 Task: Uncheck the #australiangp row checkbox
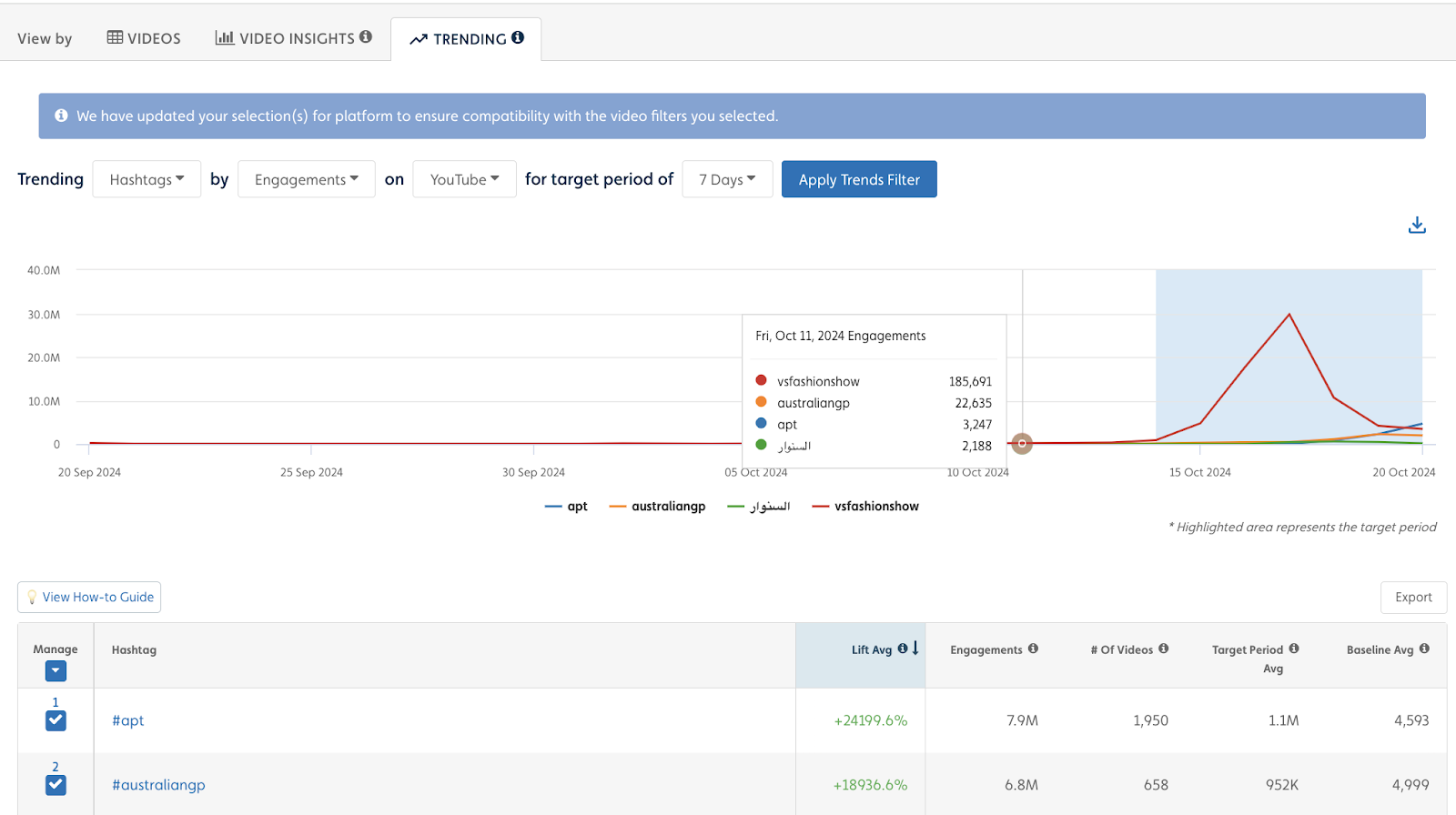56,785
